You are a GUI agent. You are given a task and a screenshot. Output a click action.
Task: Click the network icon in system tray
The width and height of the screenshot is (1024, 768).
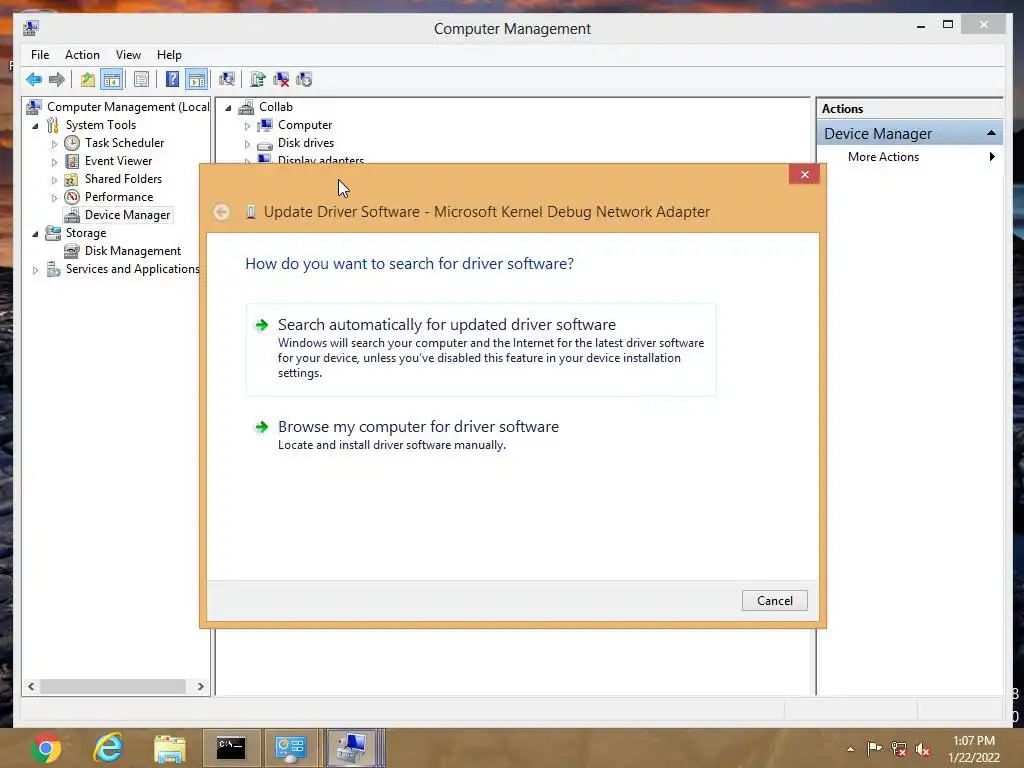point(899,749)
